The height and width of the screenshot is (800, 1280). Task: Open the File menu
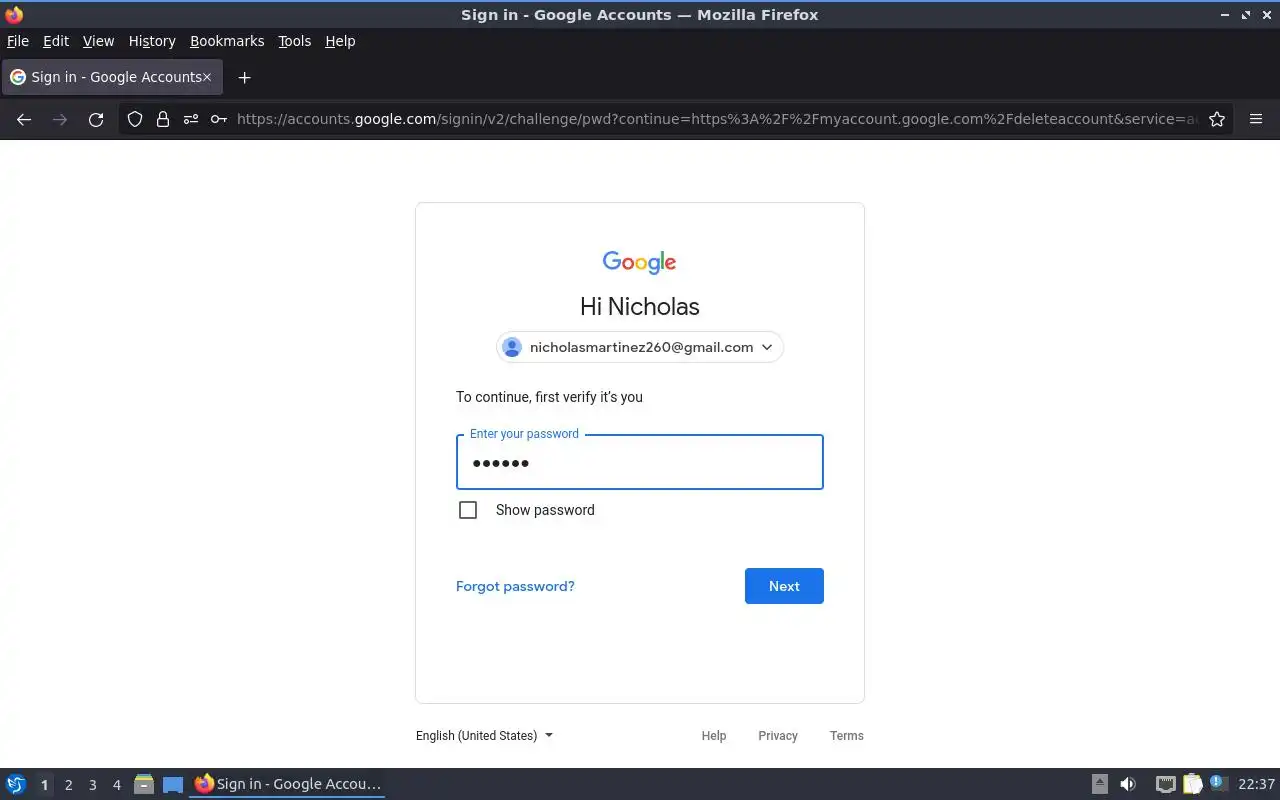click(x=18, y=41)
